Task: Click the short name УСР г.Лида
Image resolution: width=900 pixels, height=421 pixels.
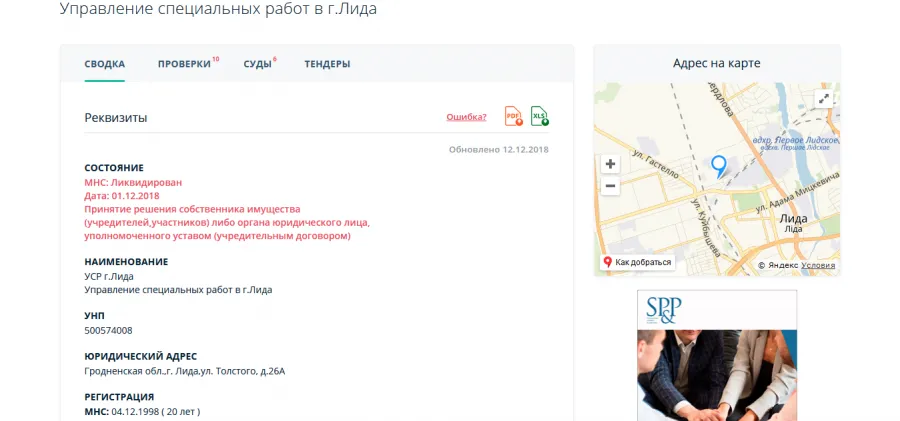Action: 109,276
